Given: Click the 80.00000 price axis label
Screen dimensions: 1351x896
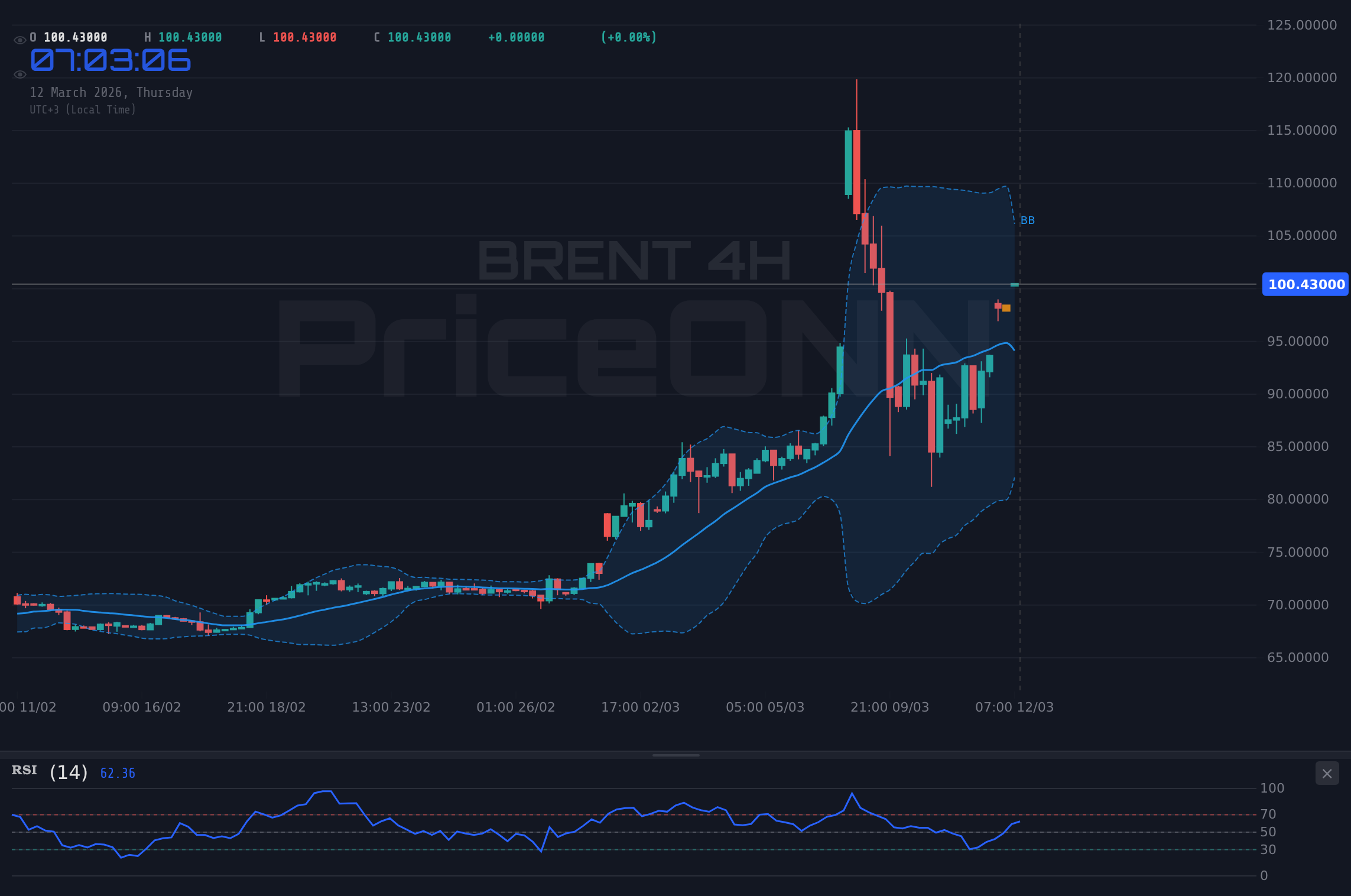Looking at the screenshot, I should (1298, 499).
